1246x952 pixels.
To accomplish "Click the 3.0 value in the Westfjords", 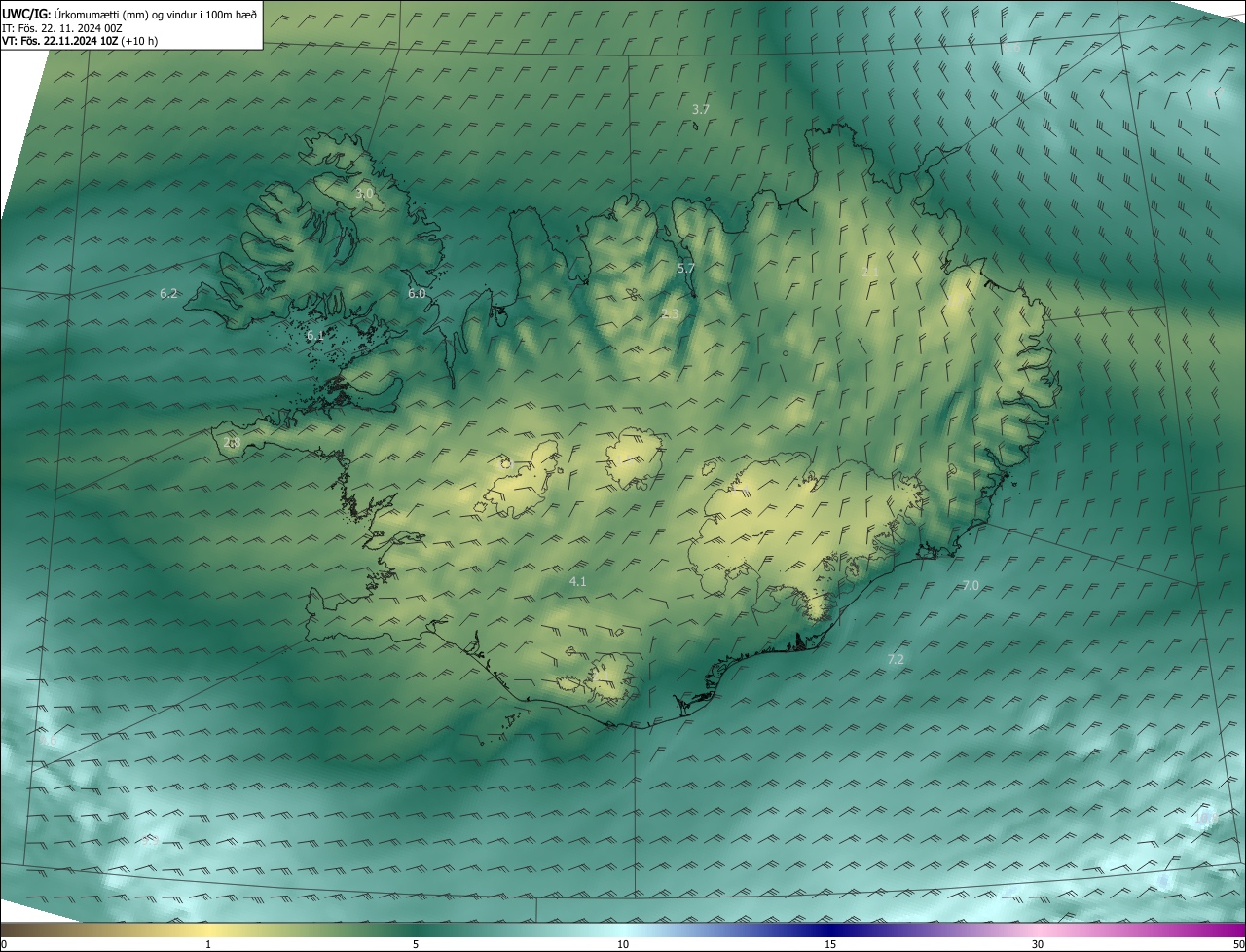I will [364, 194].
